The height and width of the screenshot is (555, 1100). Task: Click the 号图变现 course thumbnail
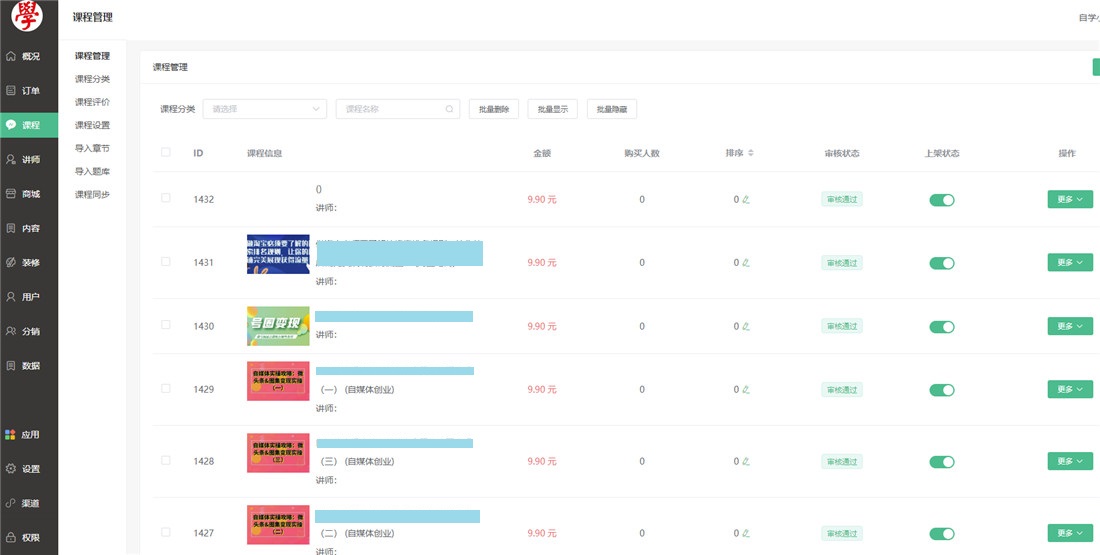tap(278, 326)
